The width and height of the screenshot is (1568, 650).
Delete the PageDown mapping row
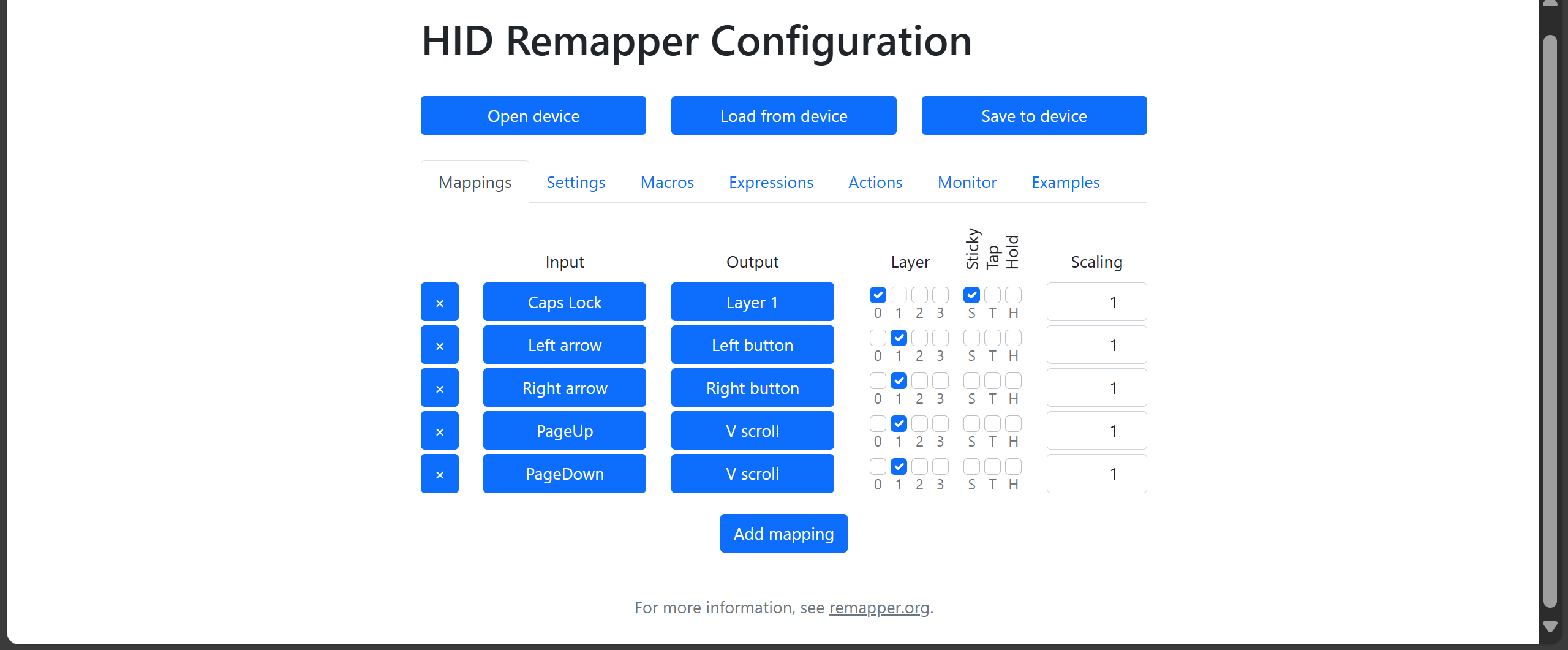(439, 474)
